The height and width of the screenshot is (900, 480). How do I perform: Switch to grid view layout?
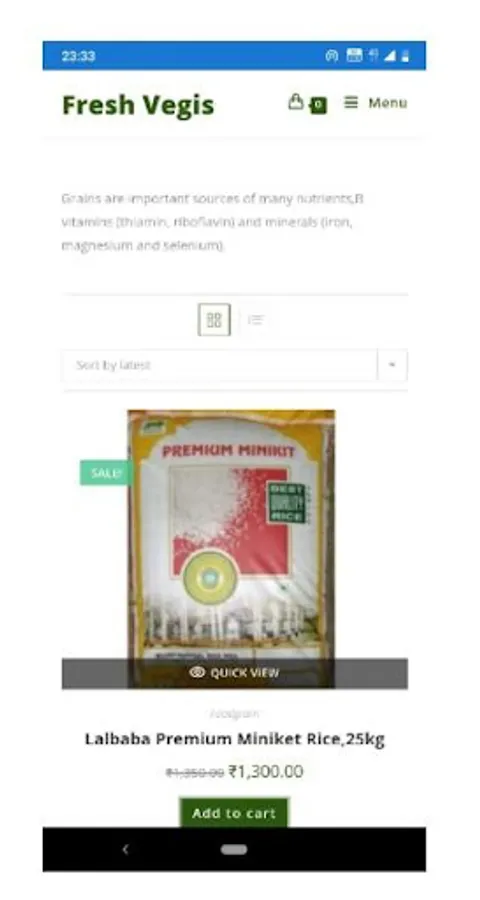click(214, 320)
